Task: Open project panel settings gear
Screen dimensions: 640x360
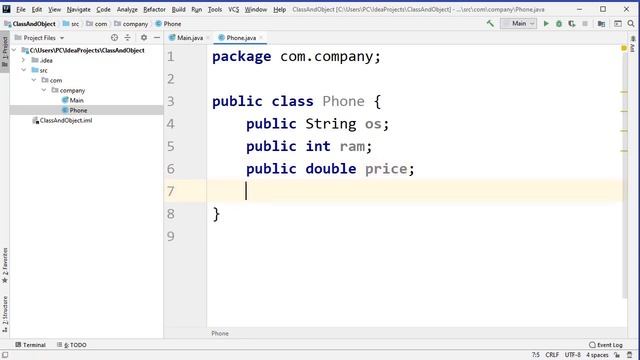Action: pyautogui.click(x=144, y=38)
